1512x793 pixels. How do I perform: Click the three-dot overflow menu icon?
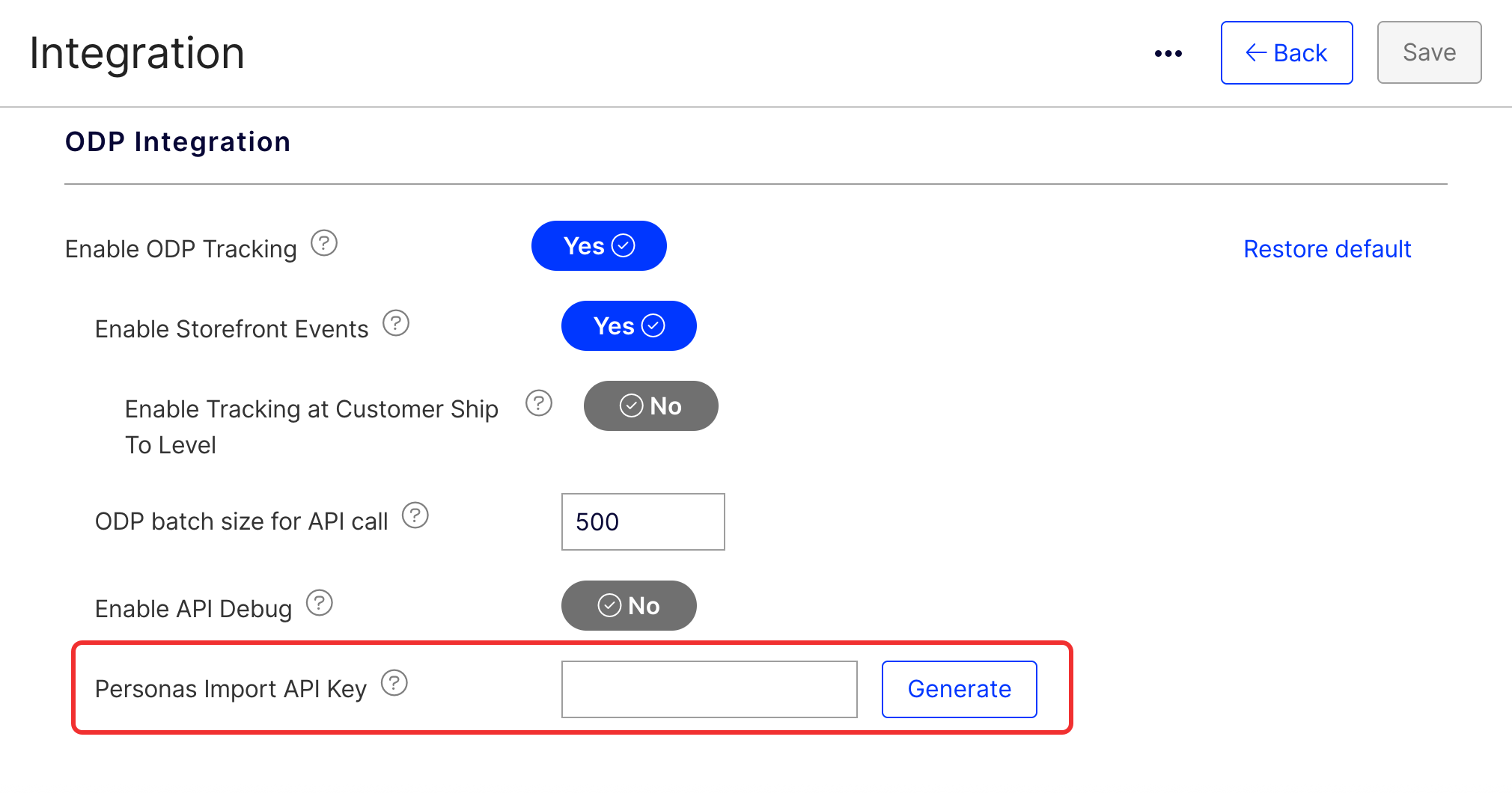(x=1168, y=52)
